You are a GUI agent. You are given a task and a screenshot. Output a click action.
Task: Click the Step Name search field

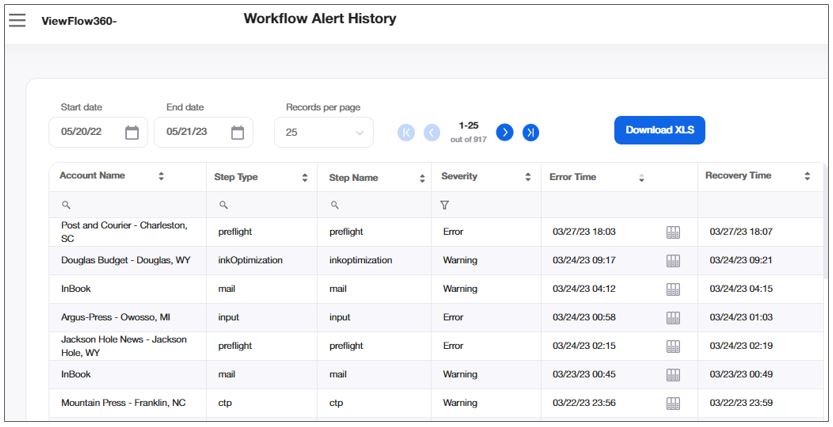click(380, 205)
